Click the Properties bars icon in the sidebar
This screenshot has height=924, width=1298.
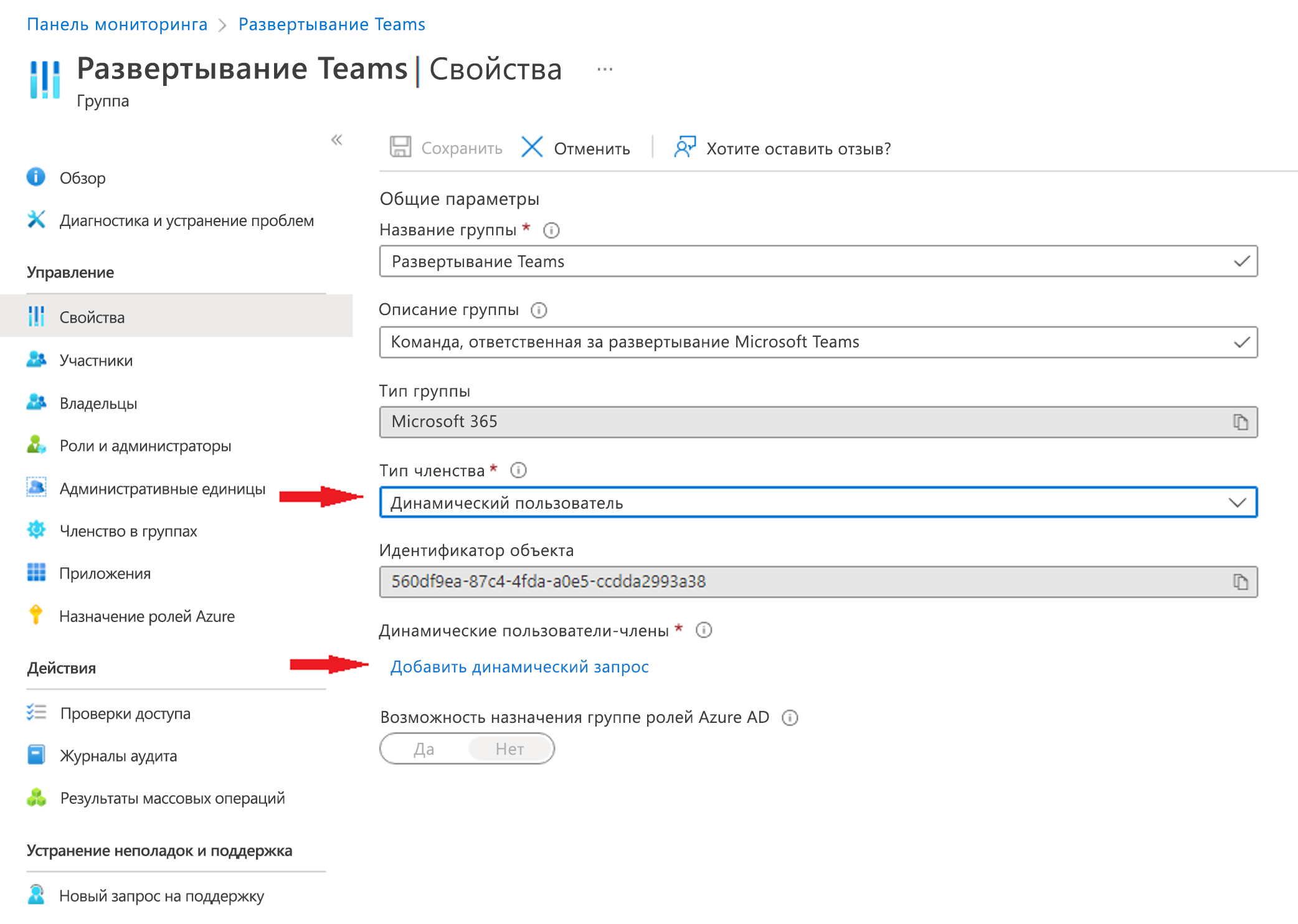coord(36,316)
